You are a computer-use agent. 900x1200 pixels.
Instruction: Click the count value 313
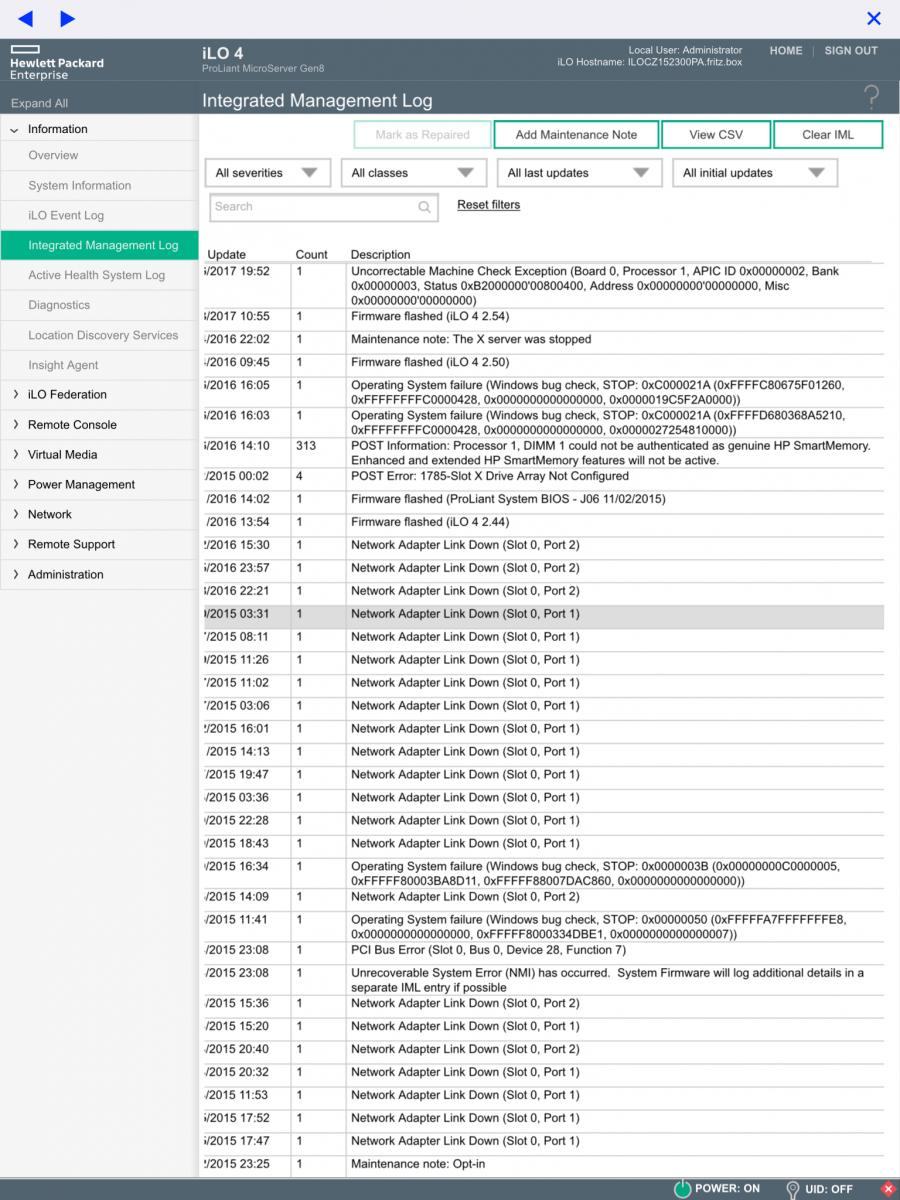pos(306,446)
